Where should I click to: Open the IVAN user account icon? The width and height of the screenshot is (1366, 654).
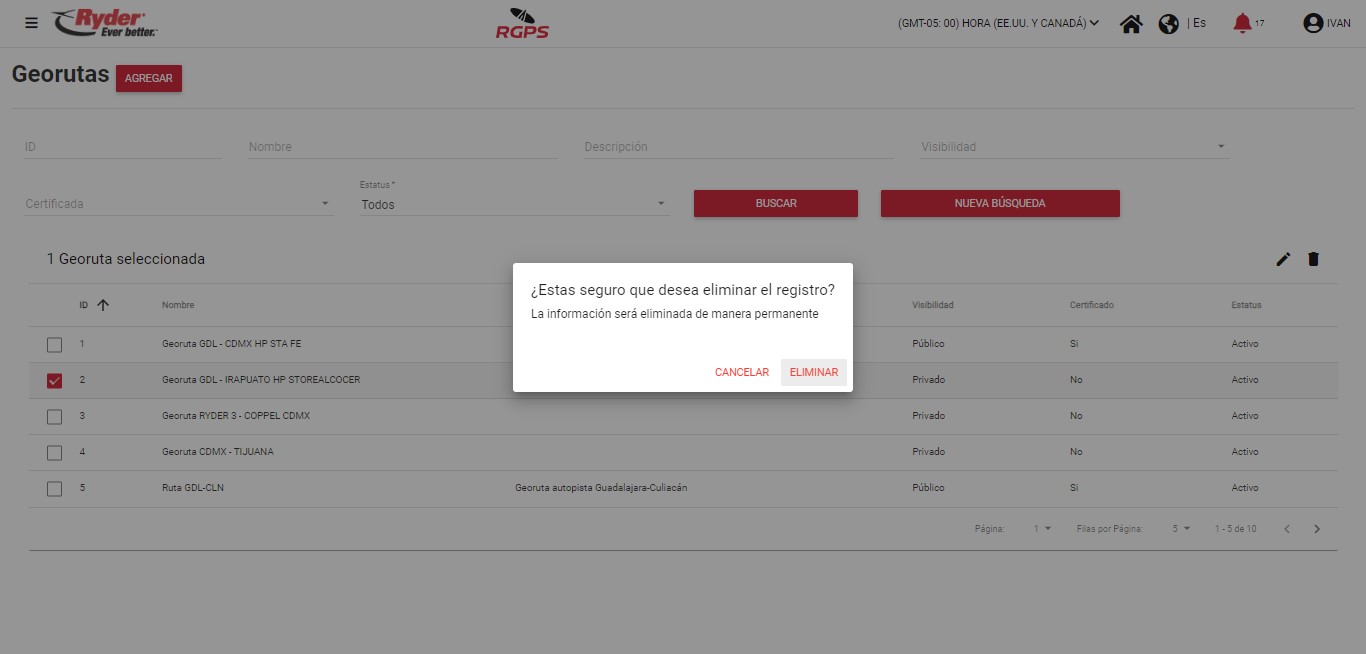[1313, 23]
